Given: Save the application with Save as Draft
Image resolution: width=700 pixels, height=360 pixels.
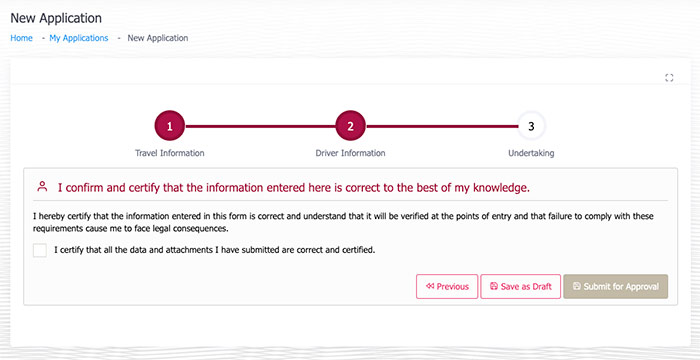Looking at the screenshot, I should (x=521, y=286).
